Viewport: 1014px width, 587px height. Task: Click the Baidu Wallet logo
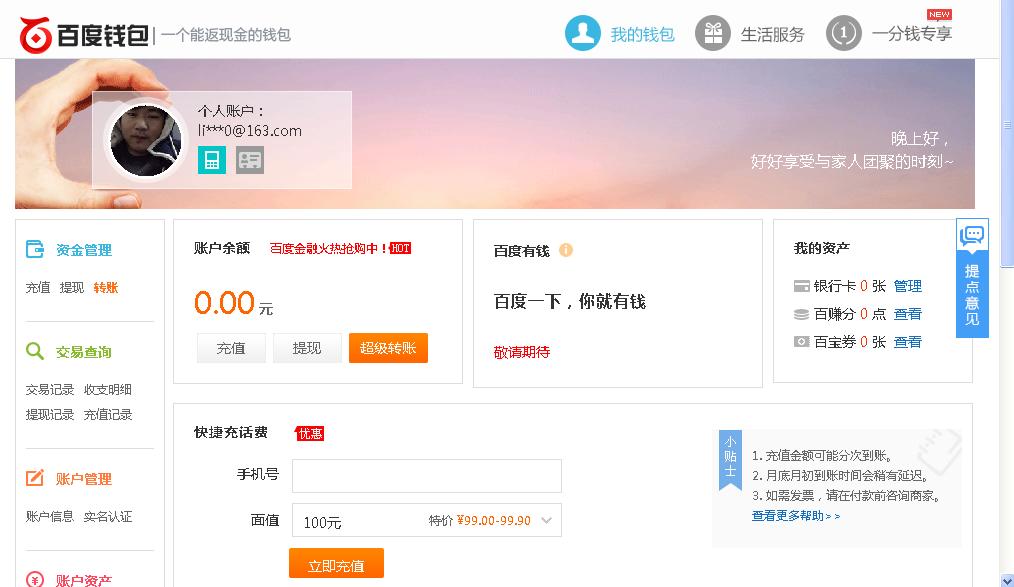(84, 35)
